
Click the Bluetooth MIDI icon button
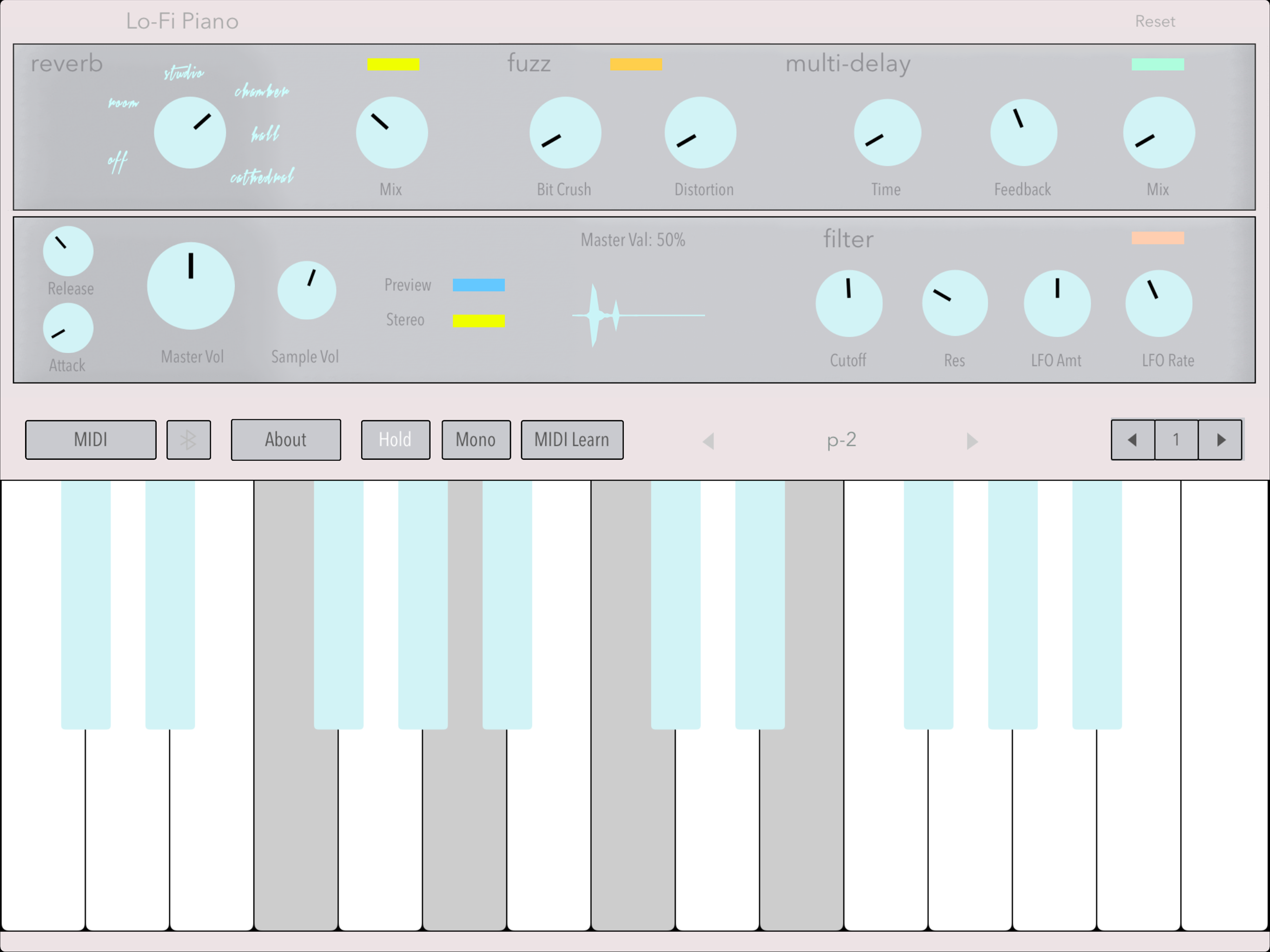188,440
